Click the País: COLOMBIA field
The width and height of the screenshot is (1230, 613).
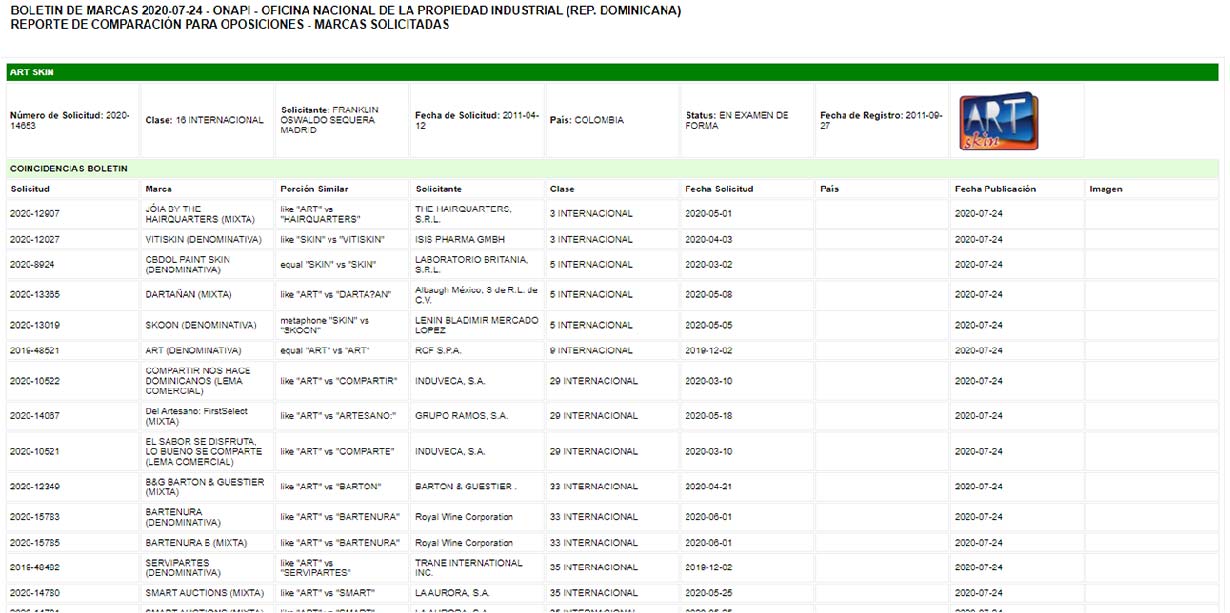point(587,120)
